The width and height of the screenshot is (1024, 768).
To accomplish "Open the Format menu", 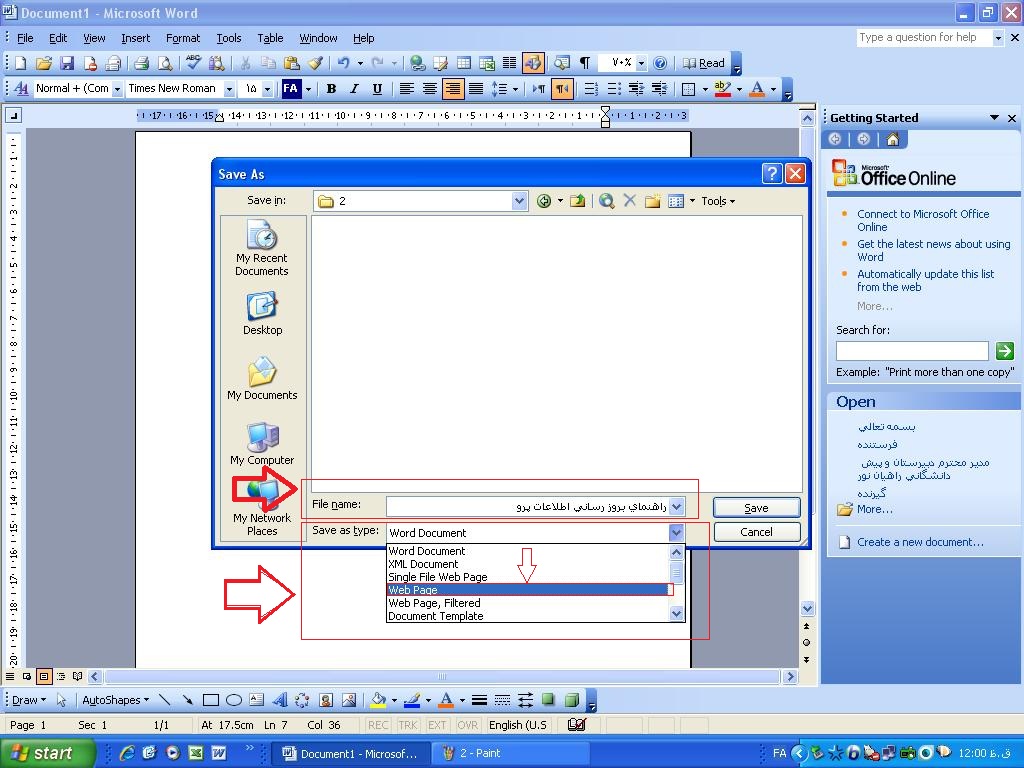I will [183, 38].
